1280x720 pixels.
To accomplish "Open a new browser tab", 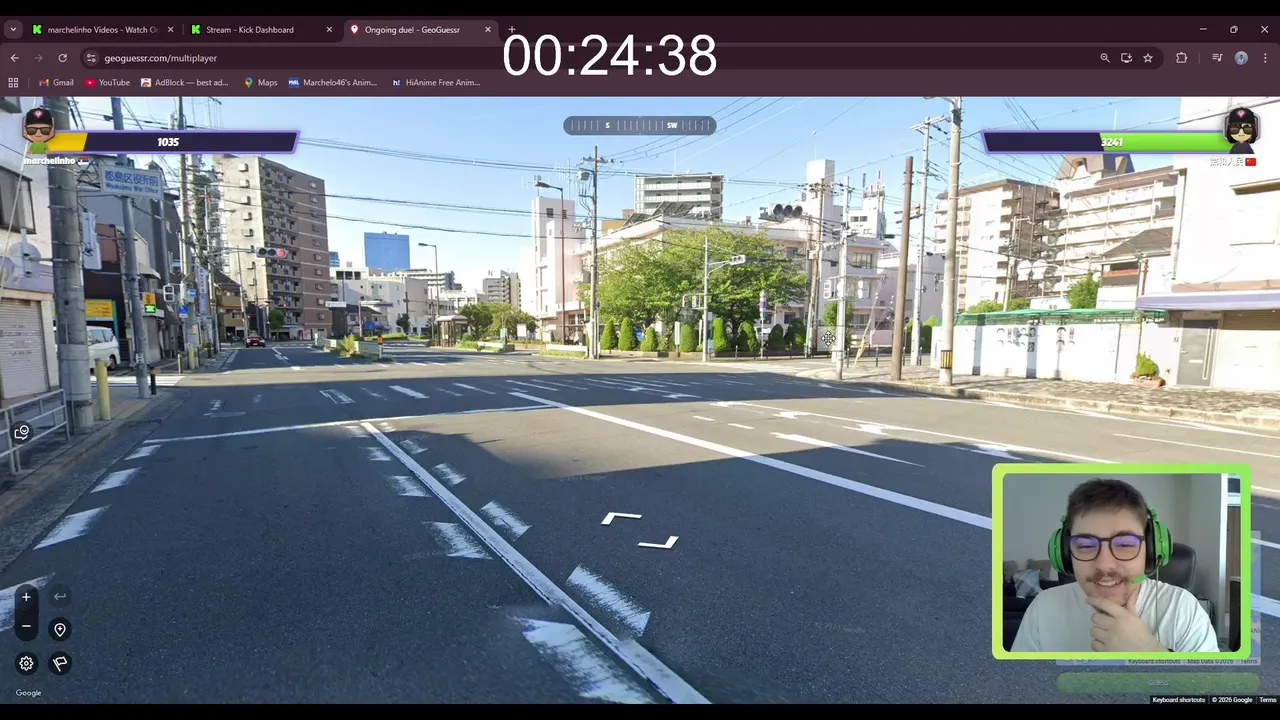I will coord(511,30).
